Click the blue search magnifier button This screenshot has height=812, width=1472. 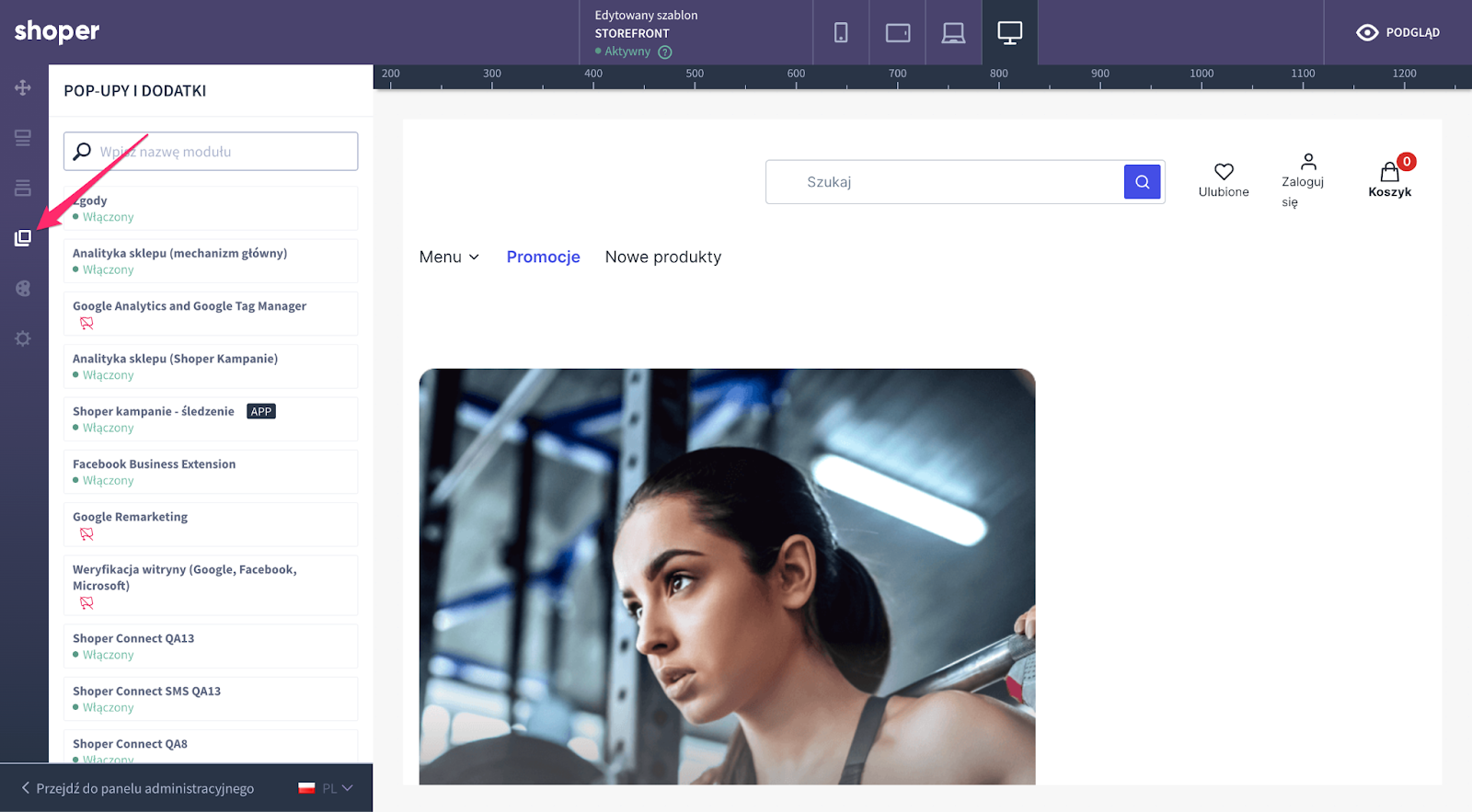click(x=1142, y=182)
